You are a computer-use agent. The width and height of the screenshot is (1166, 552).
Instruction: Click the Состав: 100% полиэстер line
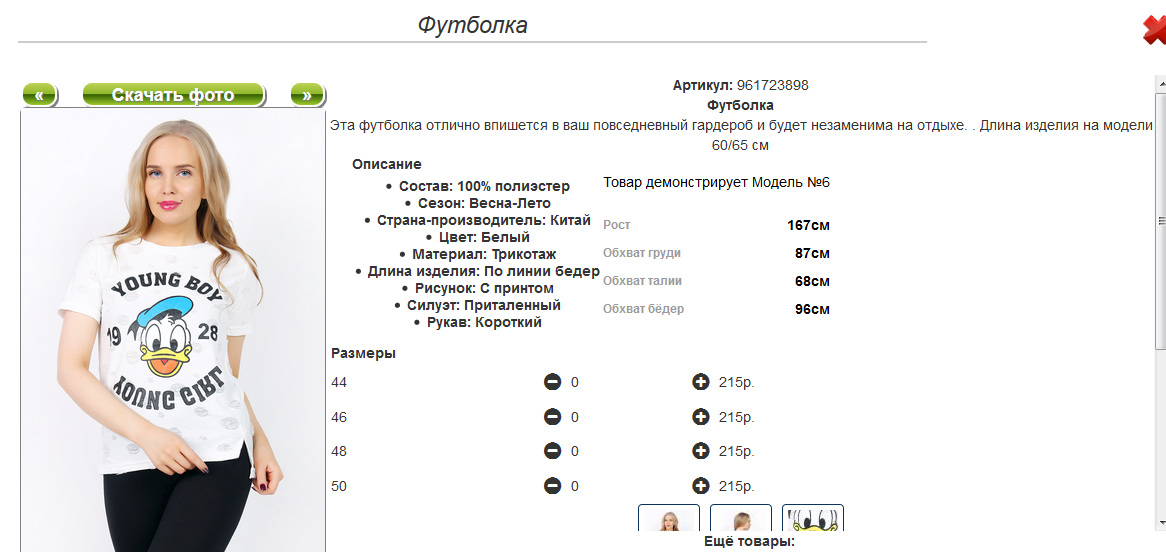coord(484,186)
